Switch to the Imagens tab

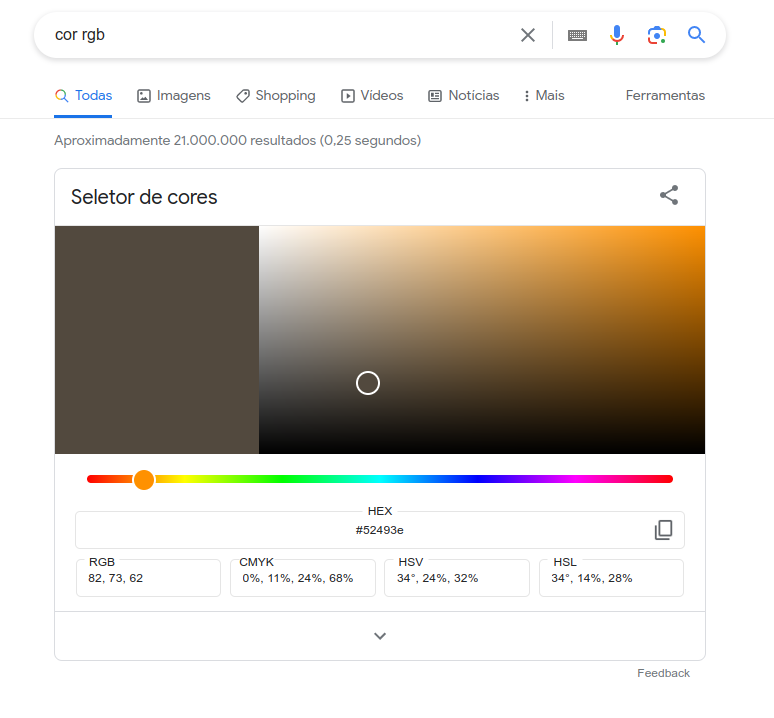(x=173, y=95)
